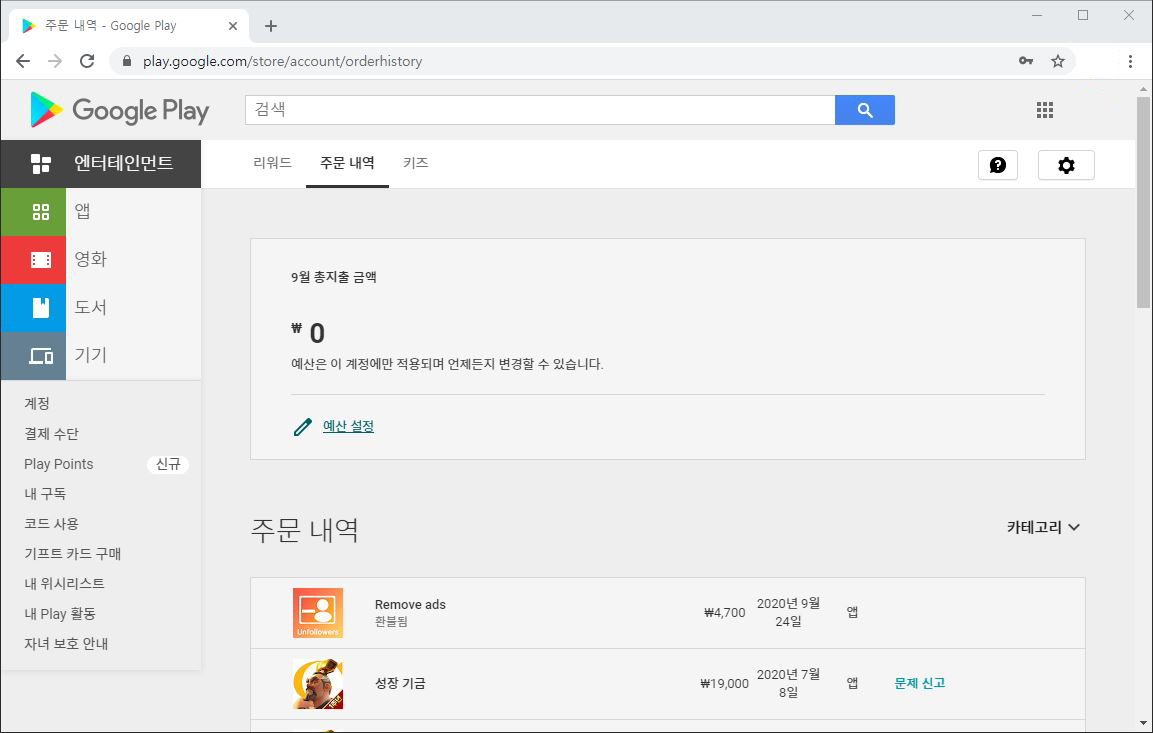Viewport: 1153px width, 733px height.
Task: Click the 9월 총지출 금액 heading
Action: (x=334, y=277)
